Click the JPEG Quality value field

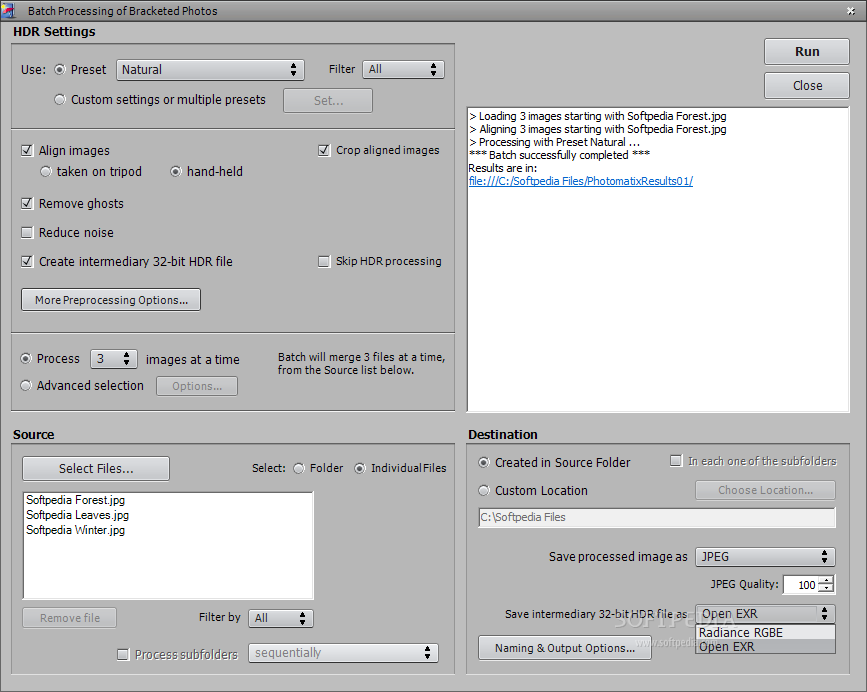[x=801, y=585]
